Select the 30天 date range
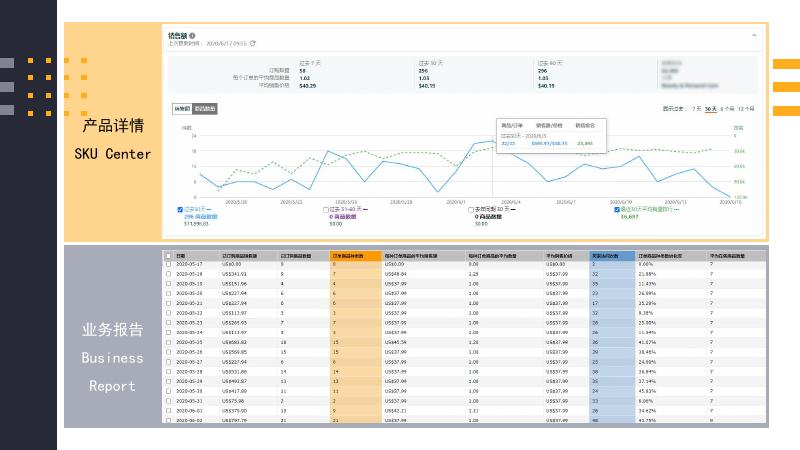 [710, 108]
